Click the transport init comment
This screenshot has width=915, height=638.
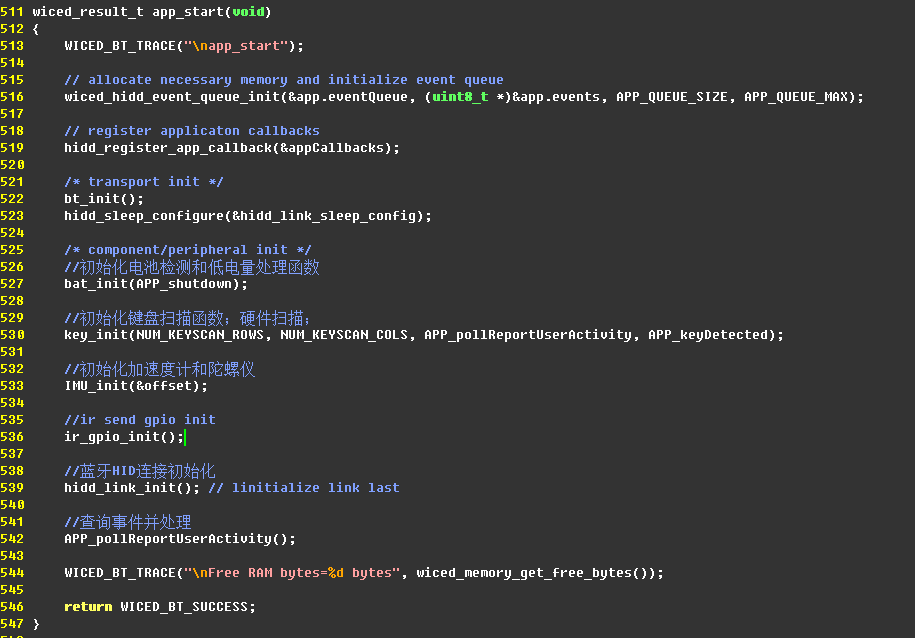pyautogui.click(x=144, y=182)
